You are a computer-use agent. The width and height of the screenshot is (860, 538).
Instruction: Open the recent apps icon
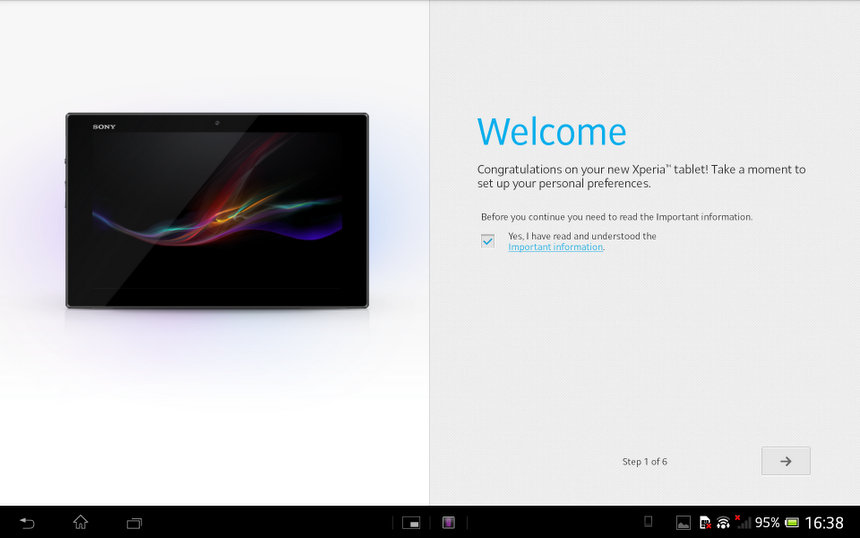tap(134, 523)
